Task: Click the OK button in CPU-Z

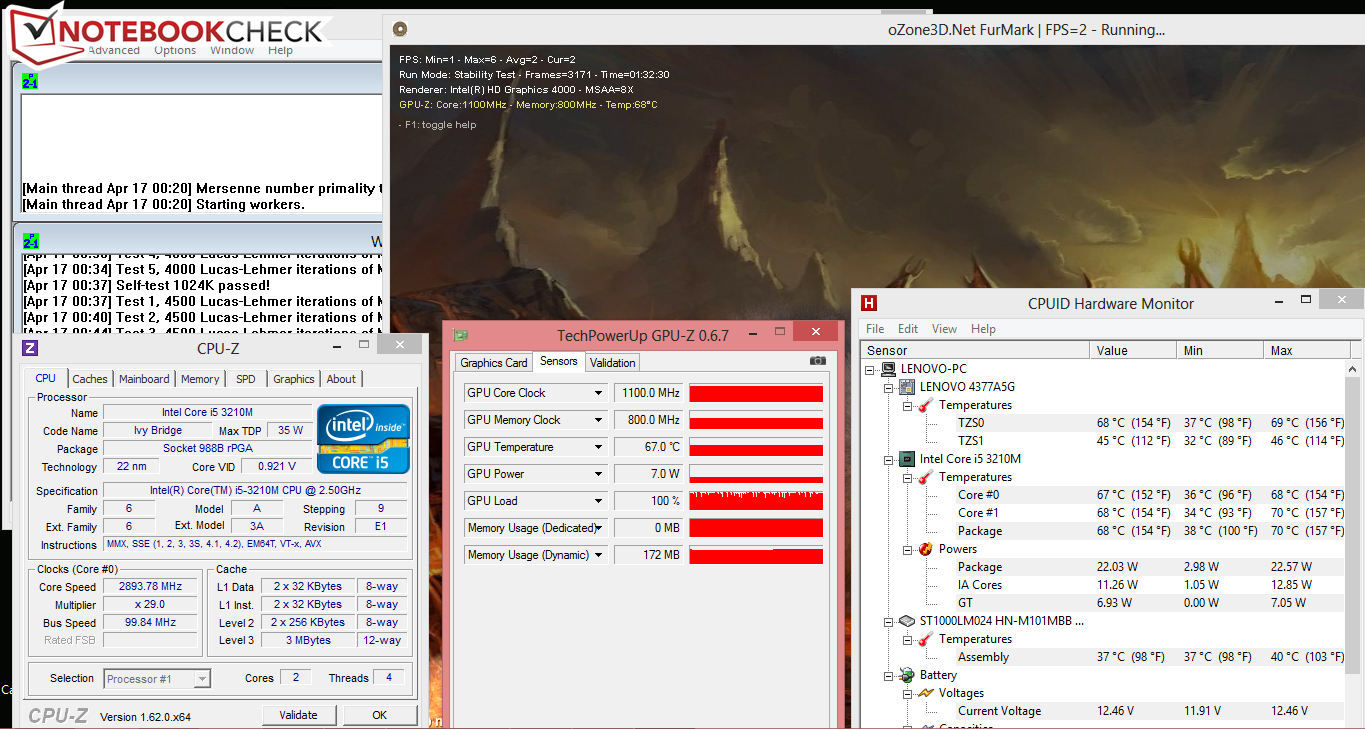Action: click(380, 715)
